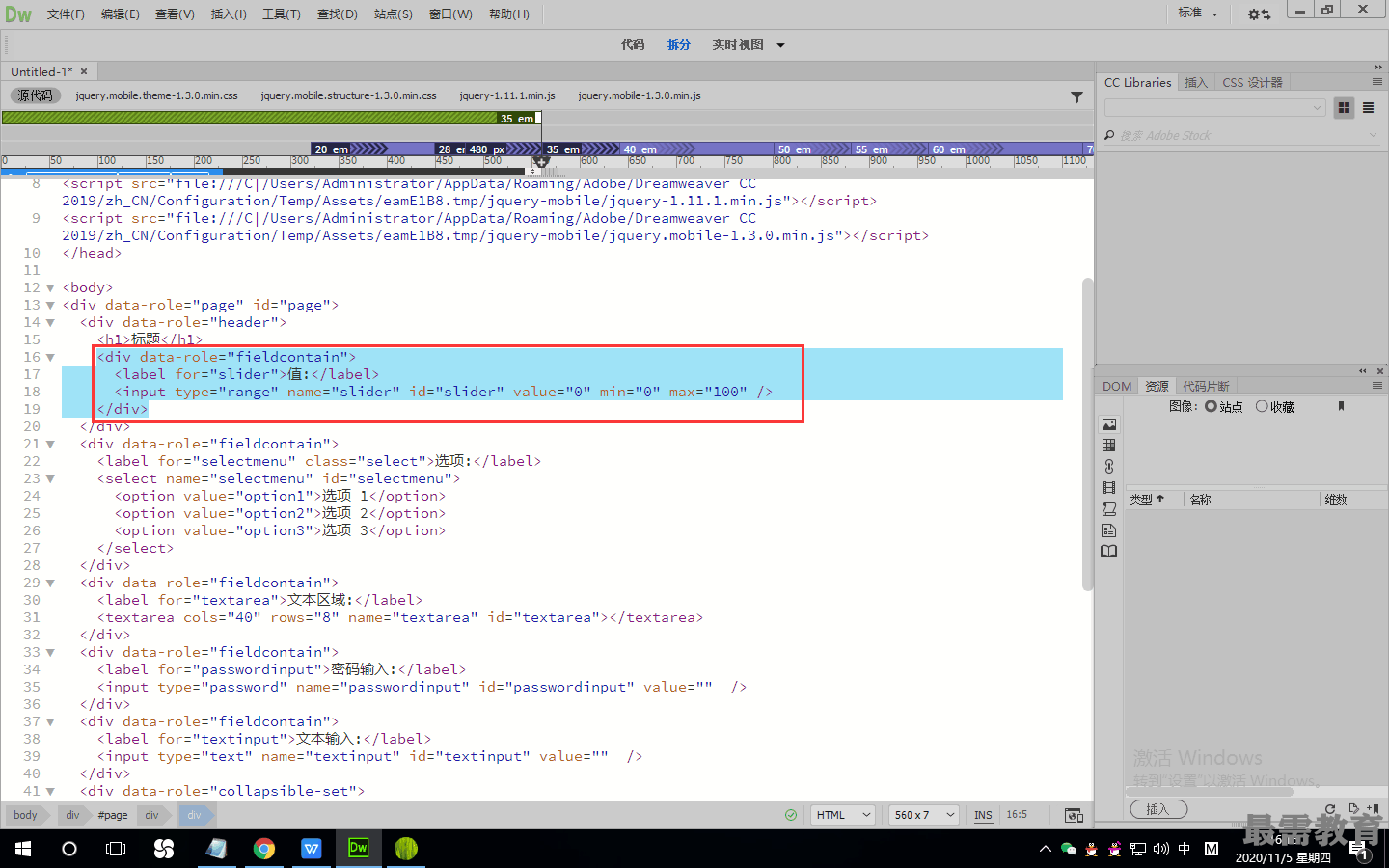1389x868 pixels.
Task: Open the CC Libraries library selector dropdown
Action: pos(1215,108)
